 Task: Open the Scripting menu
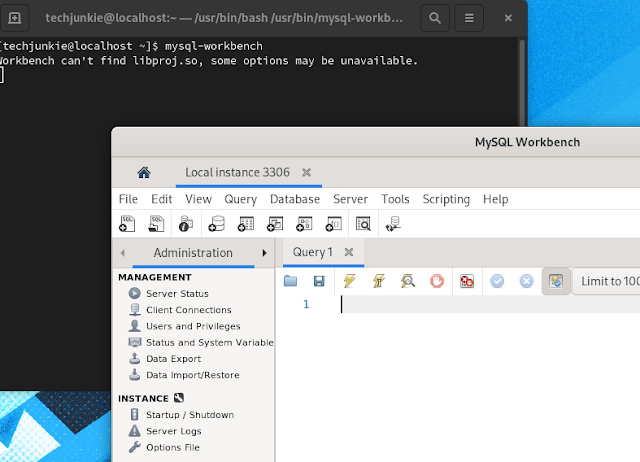coord(446,199)
